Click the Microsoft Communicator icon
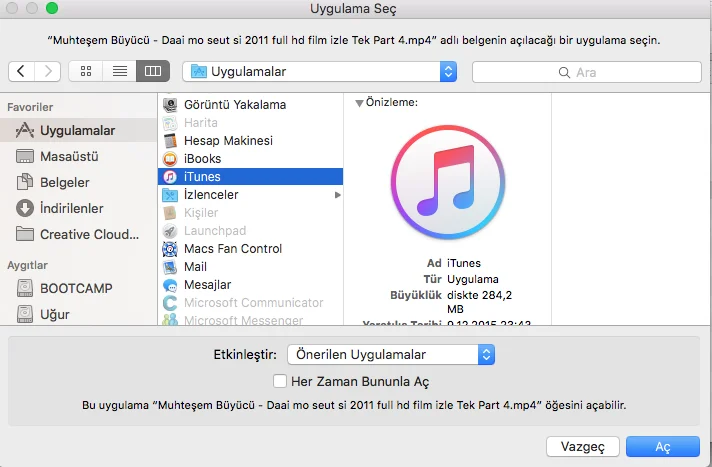The image size is (712, 467). coord(170,303)
